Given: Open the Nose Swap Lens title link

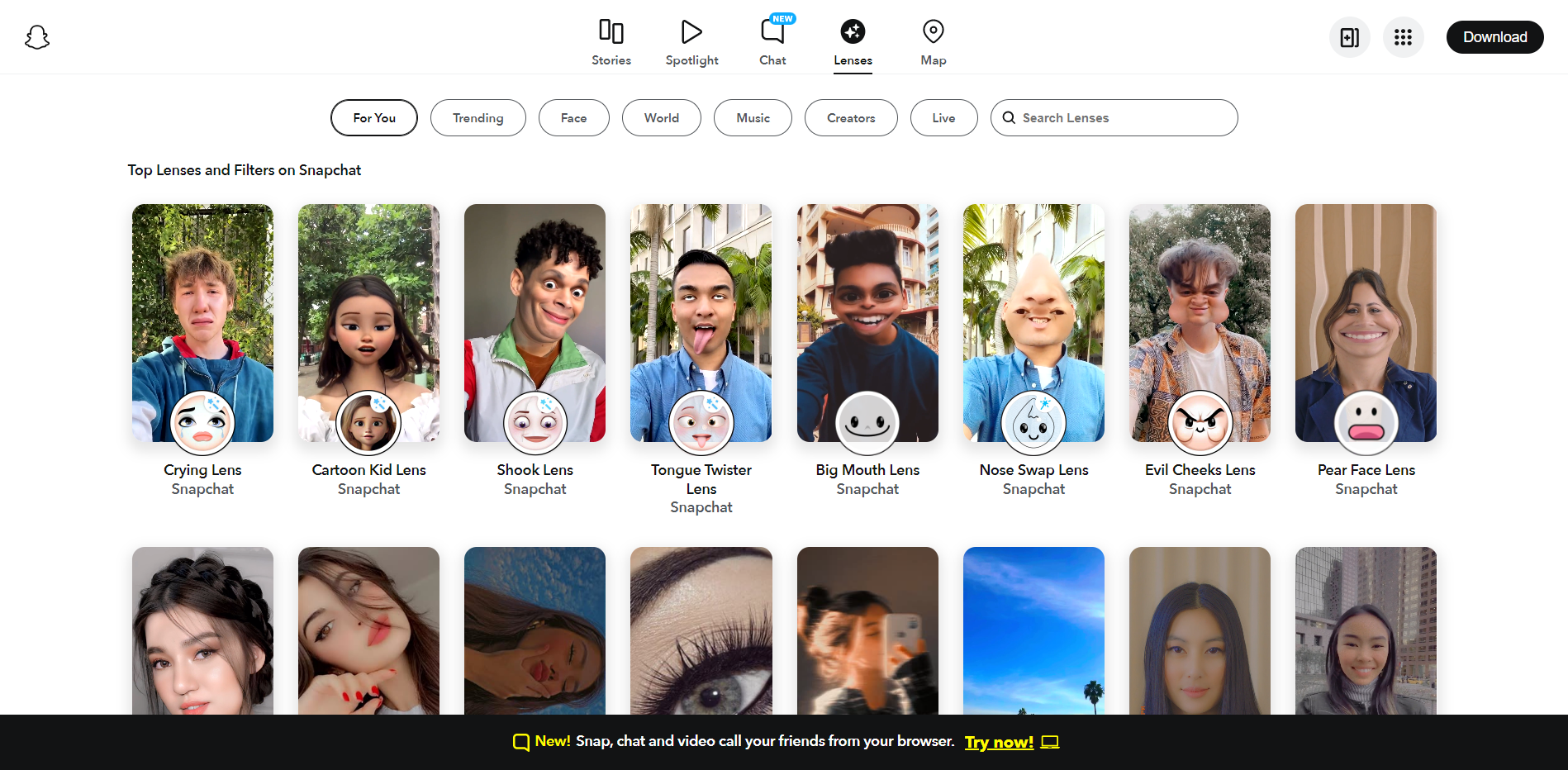Looking at the screenshot, I should (x=1033, y=470).
